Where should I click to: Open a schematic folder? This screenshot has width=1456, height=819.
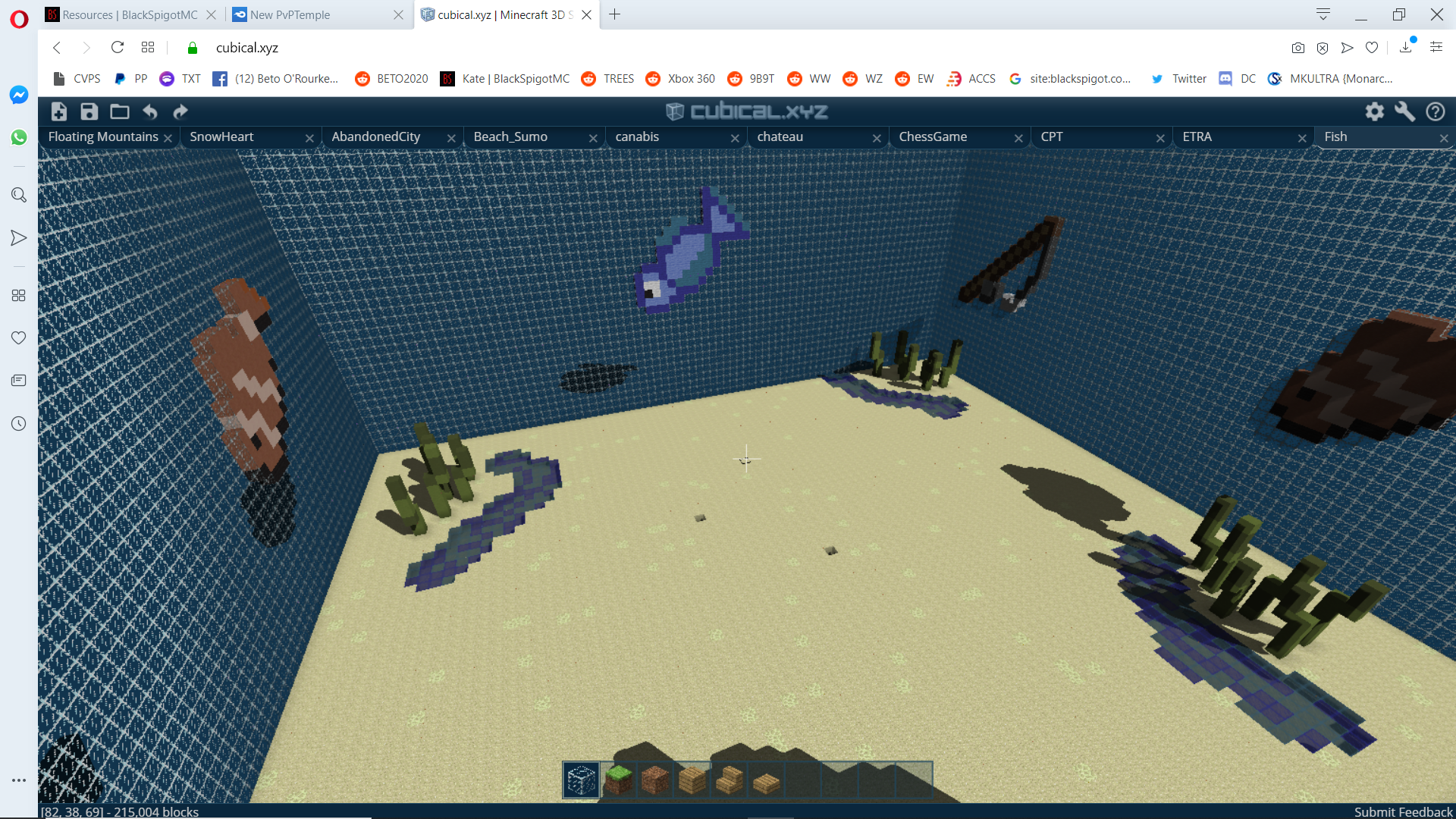[x=120, y=112]
